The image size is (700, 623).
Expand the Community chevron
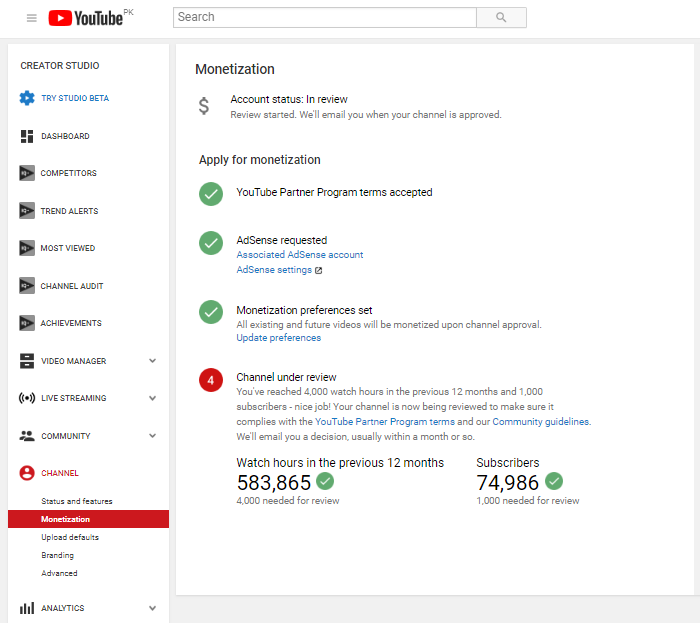point(153,436)
